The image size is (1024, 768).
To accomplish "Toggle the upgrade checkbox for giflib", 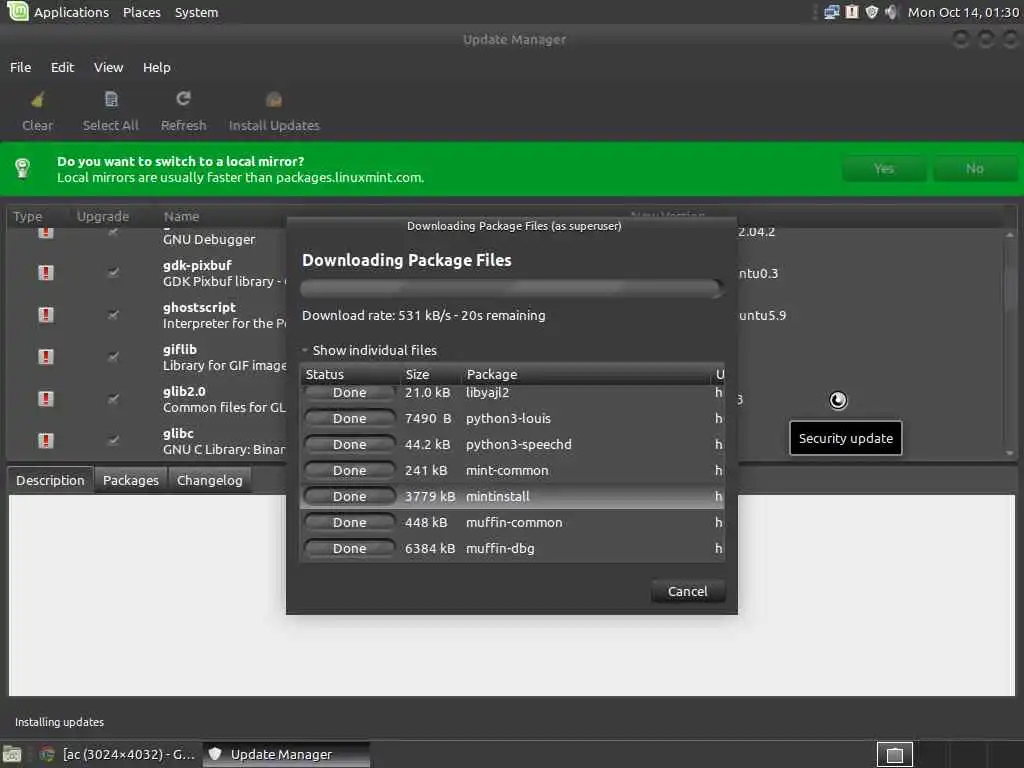I will coord(113,357).
